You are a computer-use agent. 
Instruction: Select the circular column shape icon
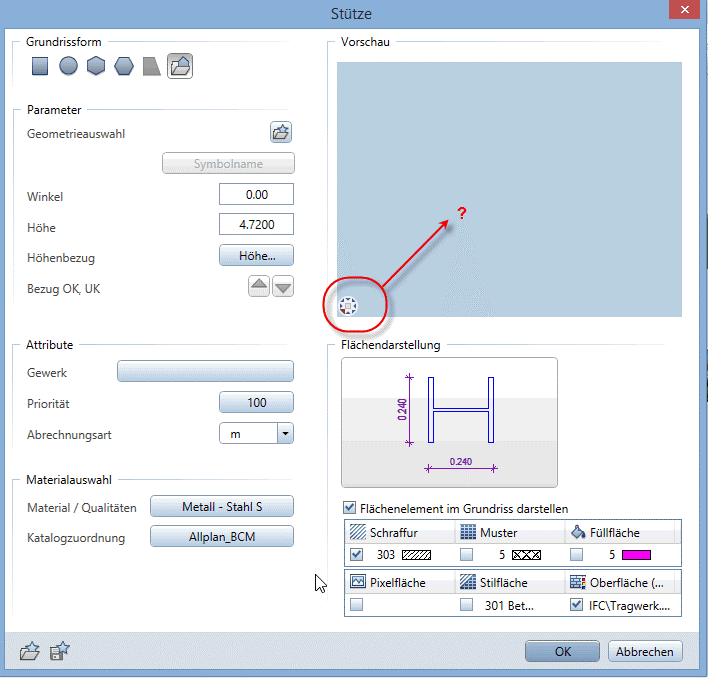pyautogui.click(x=68, y=67)
